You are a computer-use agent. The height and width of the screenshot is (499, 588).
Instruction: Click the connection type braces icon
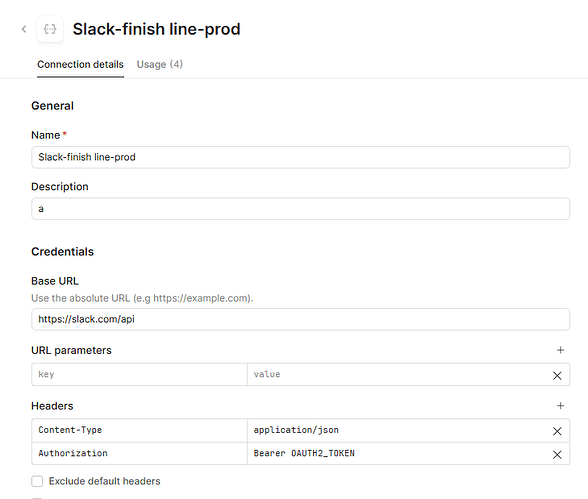[x=50, y=29]
